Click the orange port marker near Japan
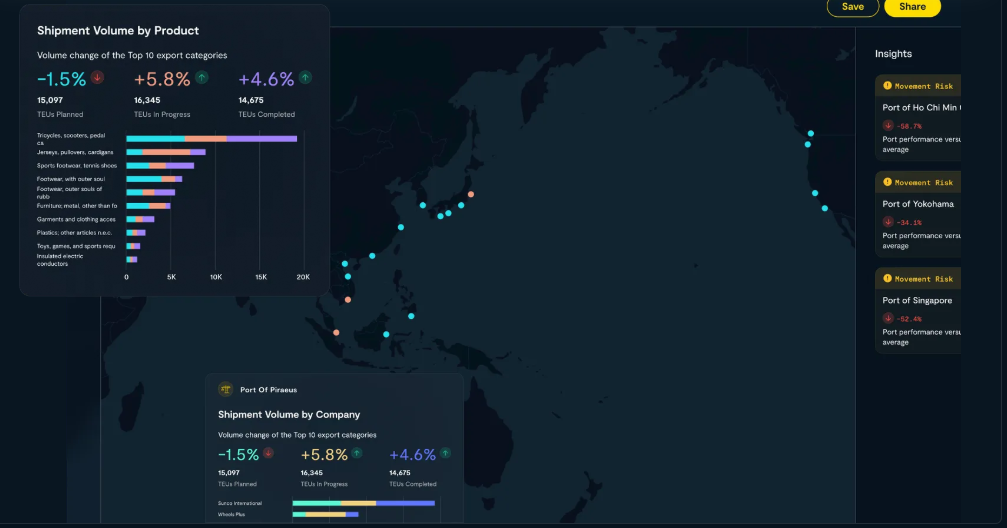Image resolution: width=1007 pixels, height=528 pixels. click(x=471, y=194)
